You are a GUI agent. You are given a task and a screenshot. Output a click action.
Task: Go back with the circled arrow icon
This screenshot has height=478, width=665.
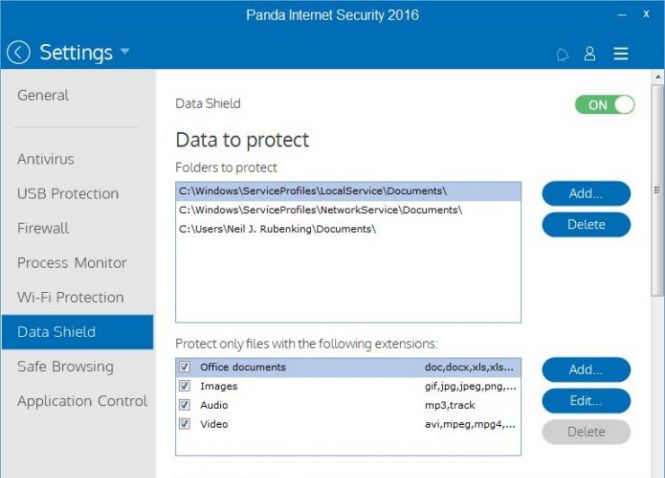tap(18, 53)
